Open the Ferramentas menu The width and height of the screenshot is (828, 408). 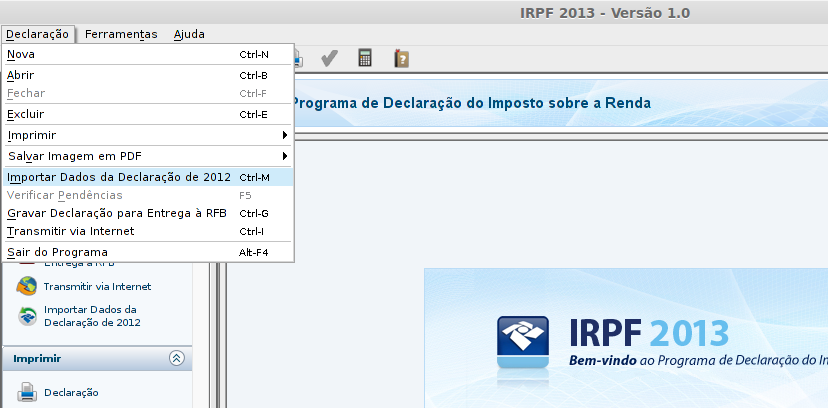pyautogui.click(x=121, y=34)
